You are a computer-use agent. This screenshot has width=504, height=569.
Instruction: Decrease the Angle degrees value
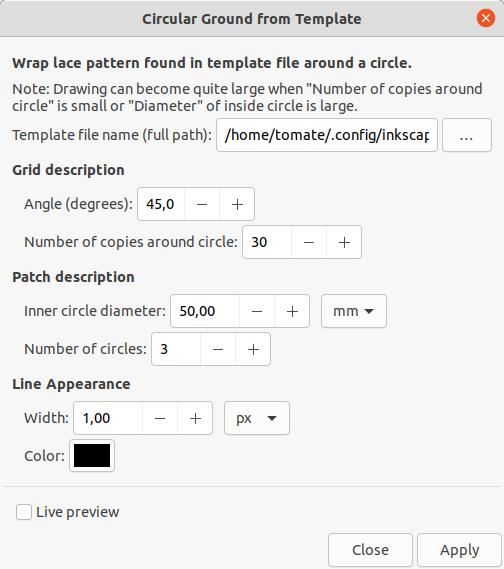(202, 204)
